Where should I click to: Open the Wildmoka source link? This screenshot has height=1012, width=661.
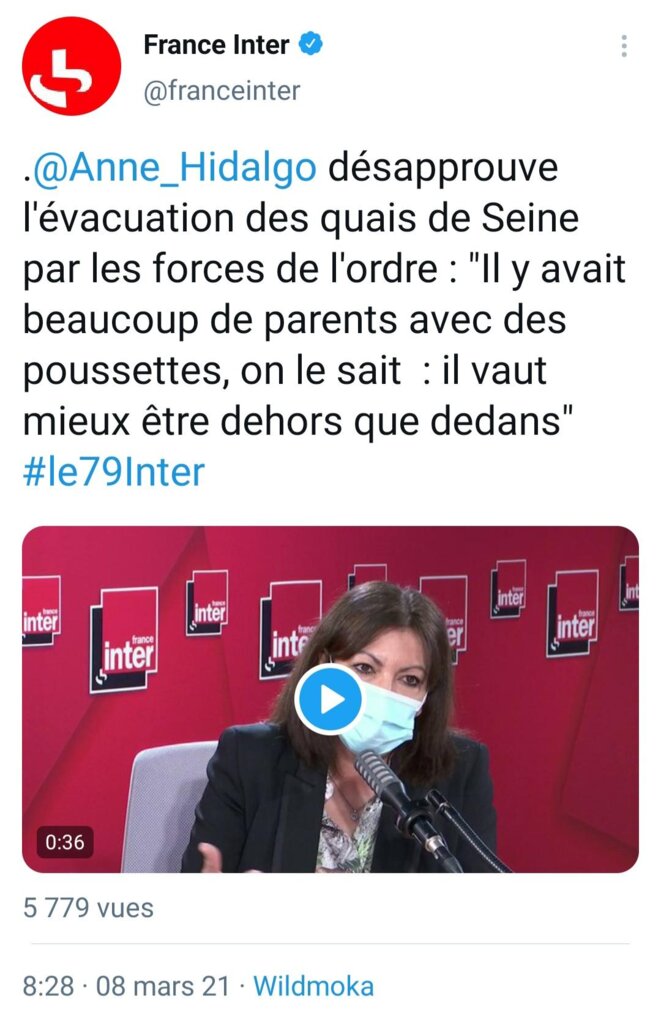[x=313, y=986]
